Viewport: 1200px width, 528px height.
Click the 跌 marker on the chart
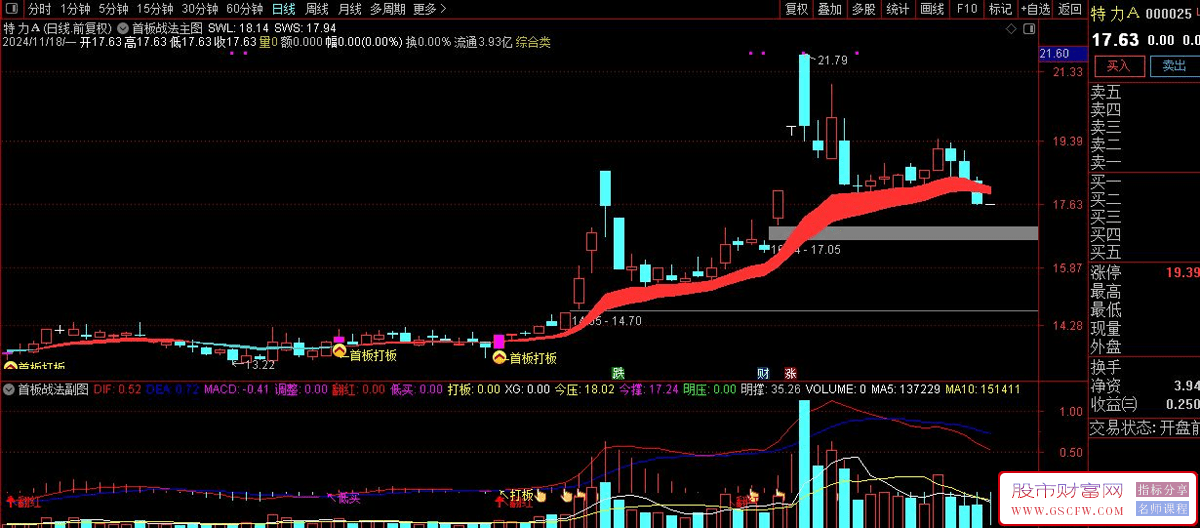pyautogui.click(x=618, y=373)
